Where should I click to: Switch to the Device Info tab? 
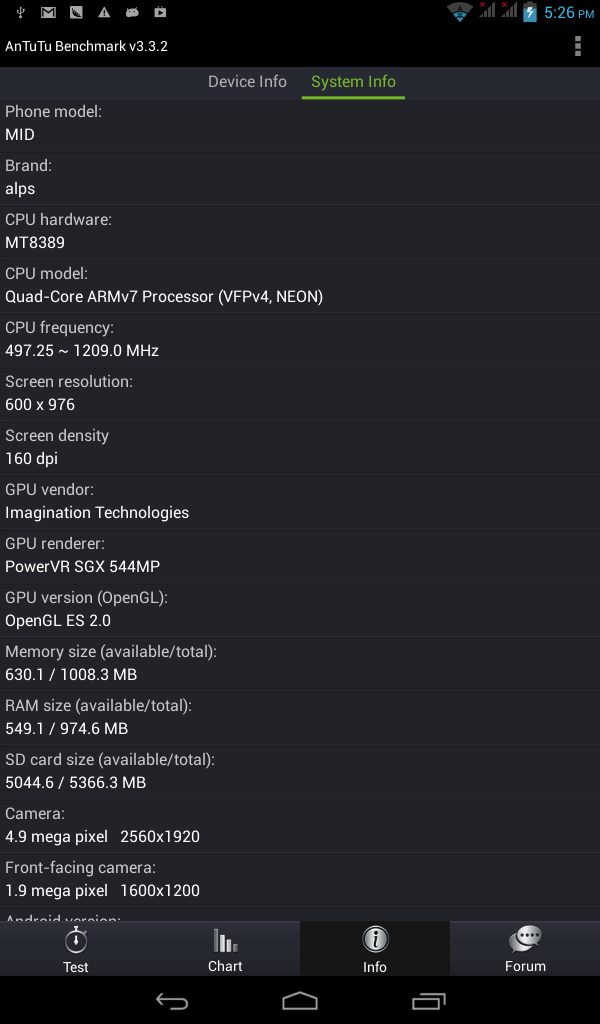pos(247,82)
